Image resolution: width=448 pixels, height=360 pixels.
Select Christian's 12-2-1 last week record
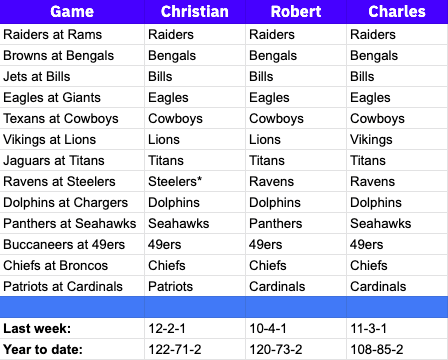pos(195,328)
